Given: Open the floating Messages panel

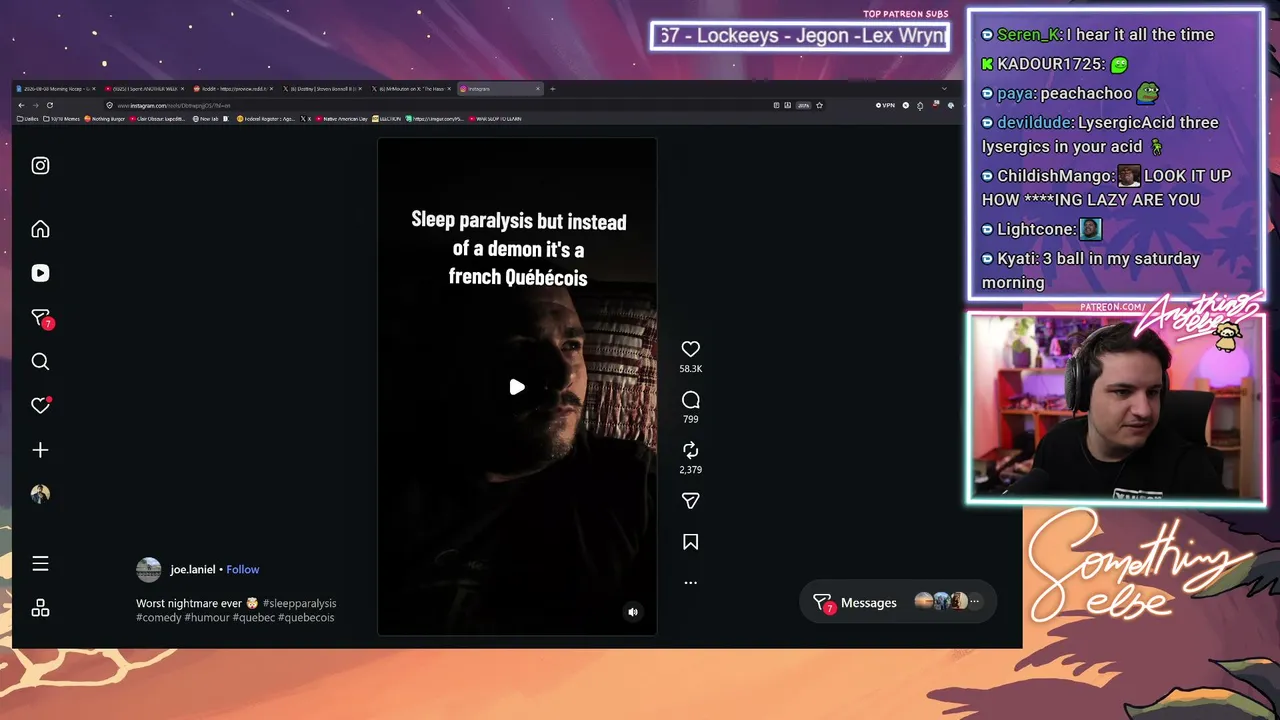Looking at the screenshot, I should click(x=898, y=602).
